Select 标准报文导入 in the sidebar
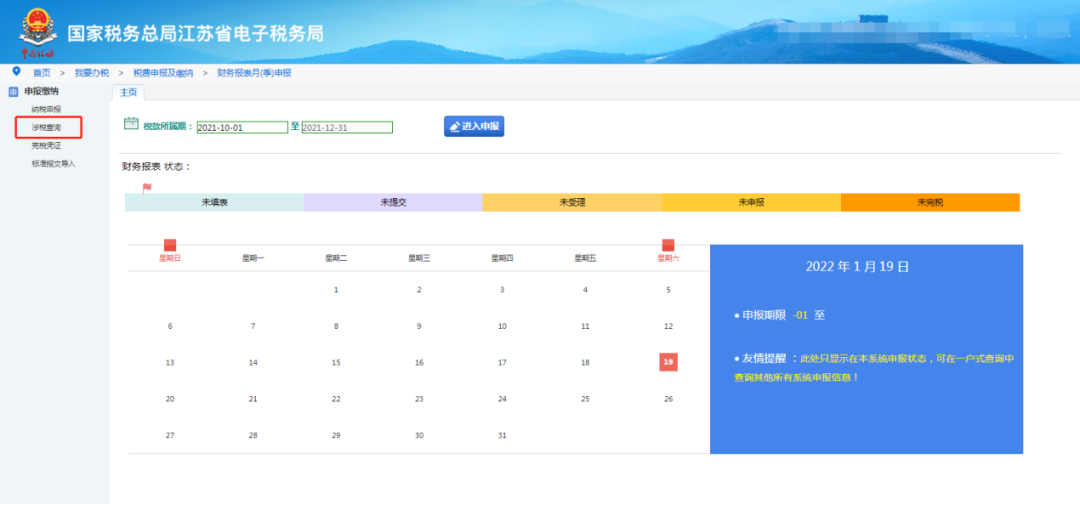This screenshot has width=1080, height=510. click(53, 163)
